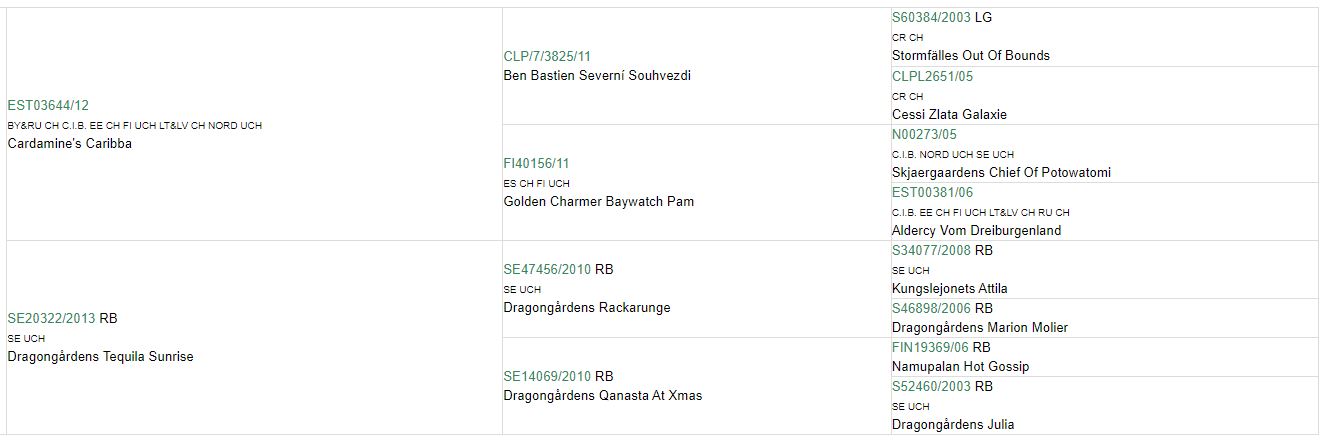Select Golden Charmer Baywatch Pam entry

click(598, 201)
